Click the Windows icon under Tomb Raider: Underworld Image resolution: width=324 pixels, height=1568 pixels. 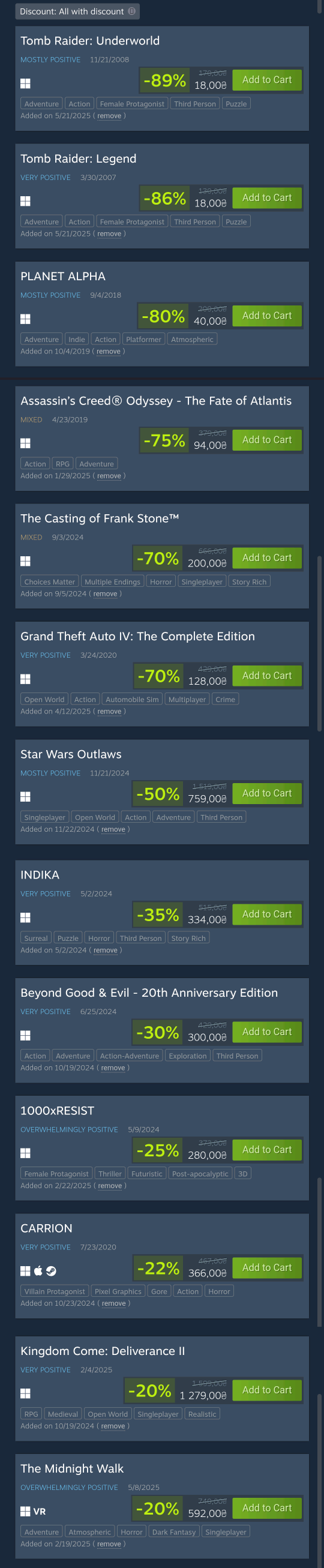26,83
